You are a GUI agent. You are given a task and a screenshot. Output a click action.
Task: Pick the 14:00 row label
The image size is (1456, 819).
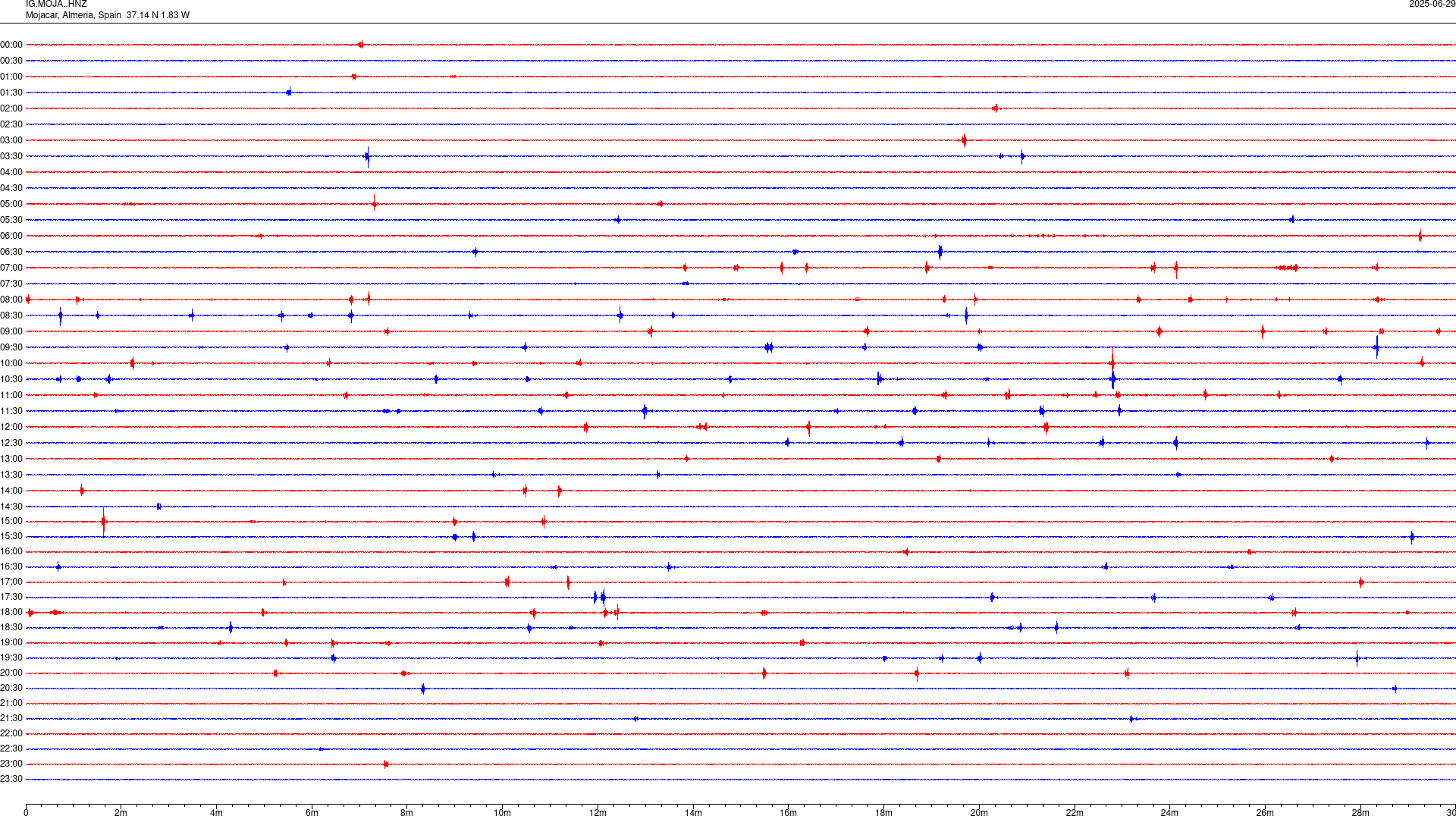click(11, 491)
